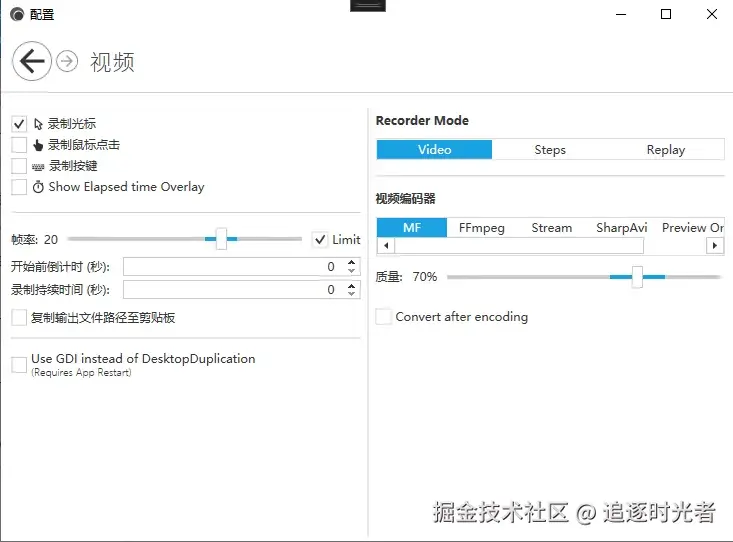
Task: Increase the 开始前倒计时 value with up arrow
Action: [352, 262]
